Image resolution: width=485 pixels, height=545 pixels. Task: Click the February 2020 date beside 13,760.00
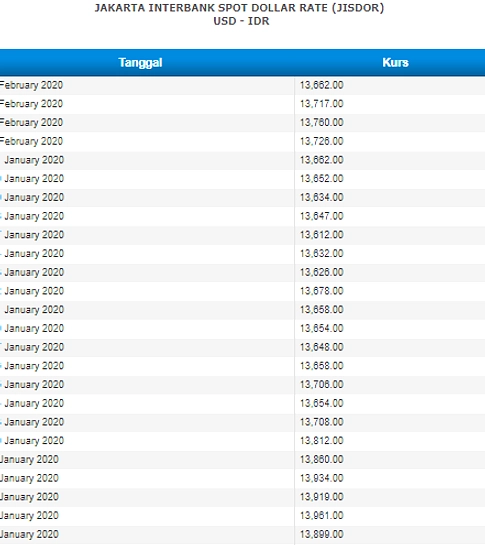tap(31, 123)
